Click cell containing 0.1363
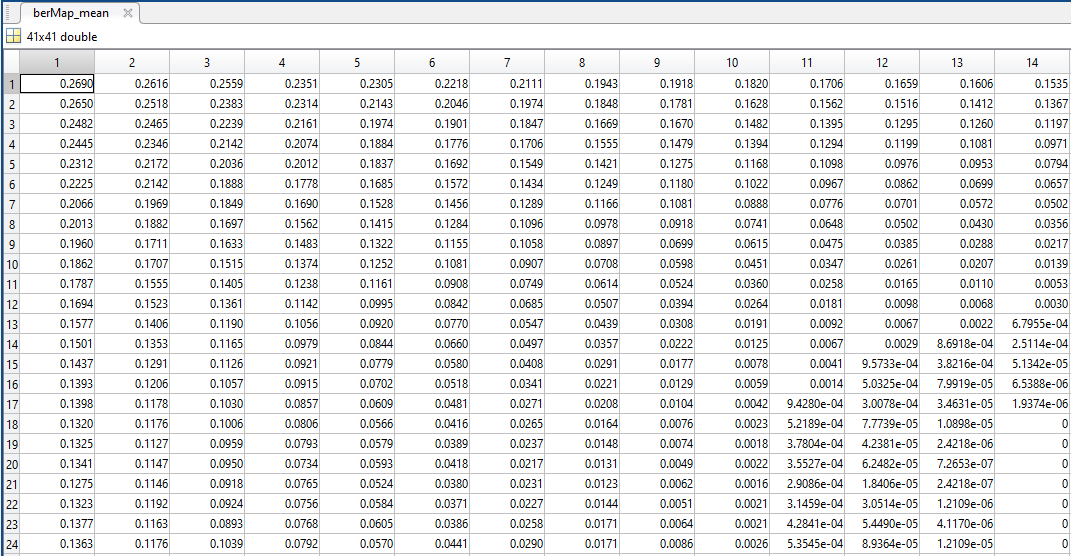The height and width of the screenshot is (556, 1071). 57,544
